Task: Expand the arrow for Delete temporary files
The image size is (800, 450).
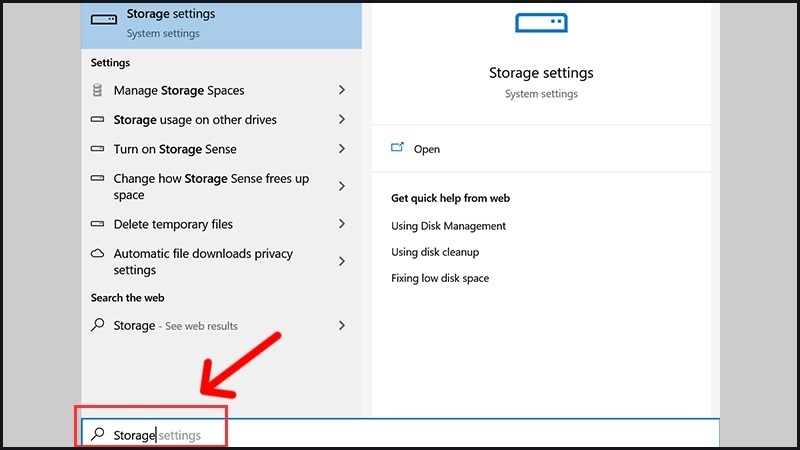Action: (x=342, y=225)
